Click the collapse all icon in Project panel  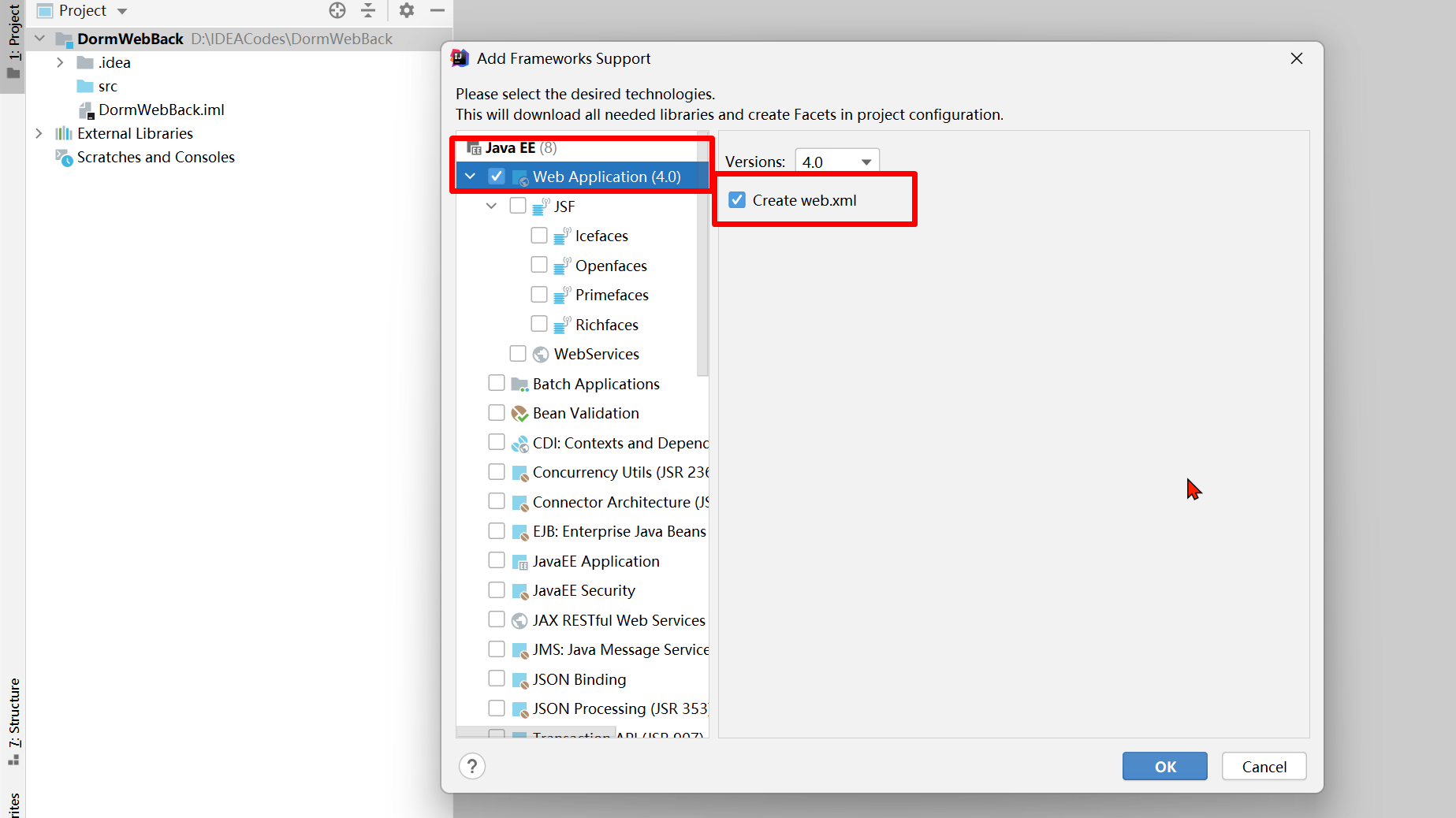[368, 10]
